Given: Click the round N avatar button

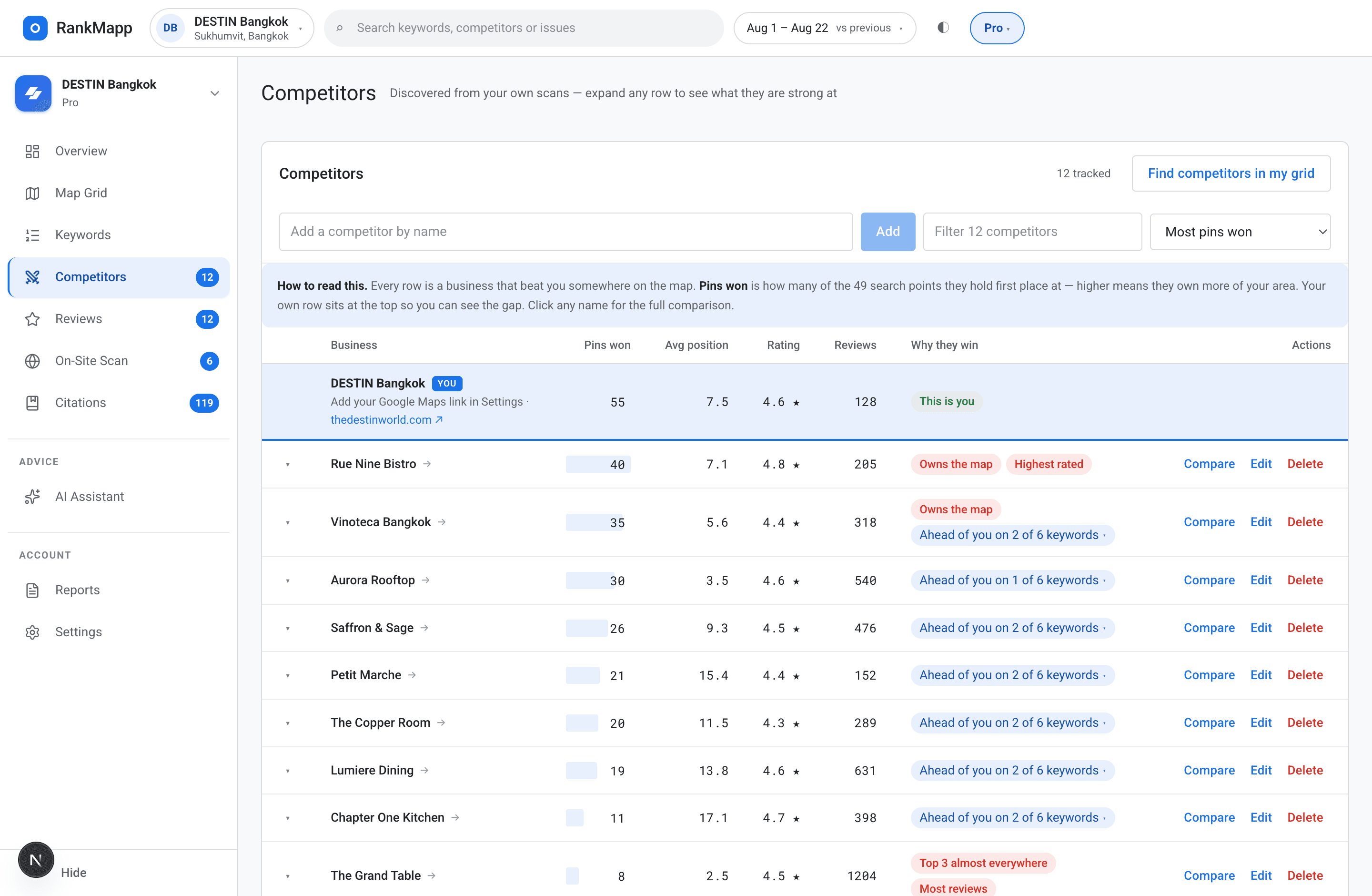Looking at the screenshot, I should 36,860.
